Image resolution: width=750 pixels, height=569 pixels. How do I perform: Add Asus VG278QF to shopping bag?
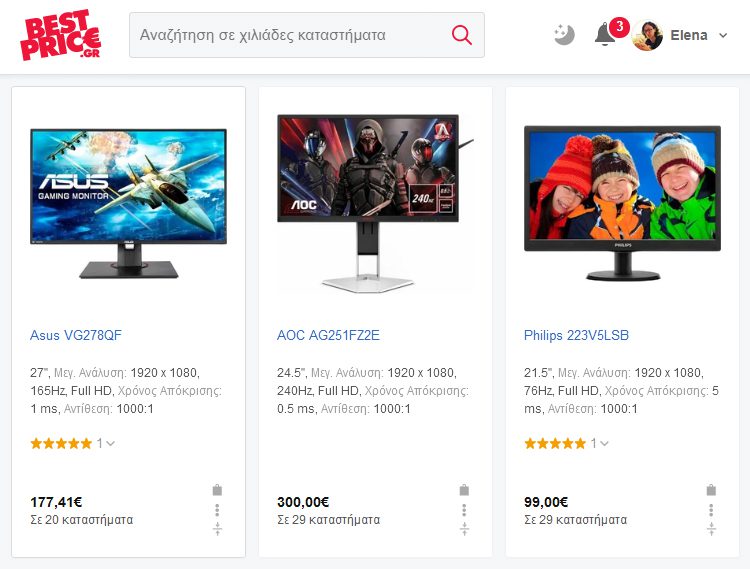pos(217,490)
